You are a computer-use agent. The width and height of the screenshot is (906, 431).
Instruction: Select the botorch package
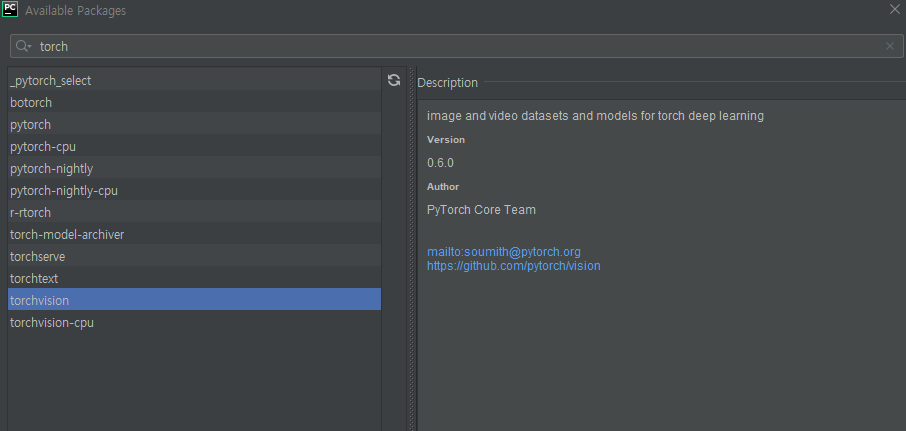194,103
